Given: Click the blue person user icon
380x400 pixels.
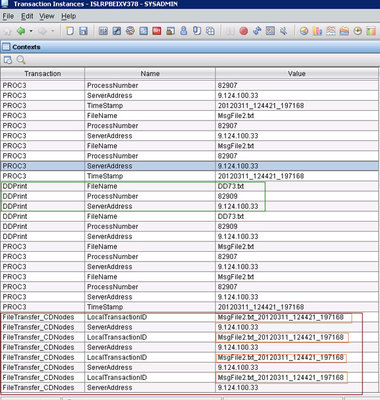Looking at the screenshot, I should (184, 31).
